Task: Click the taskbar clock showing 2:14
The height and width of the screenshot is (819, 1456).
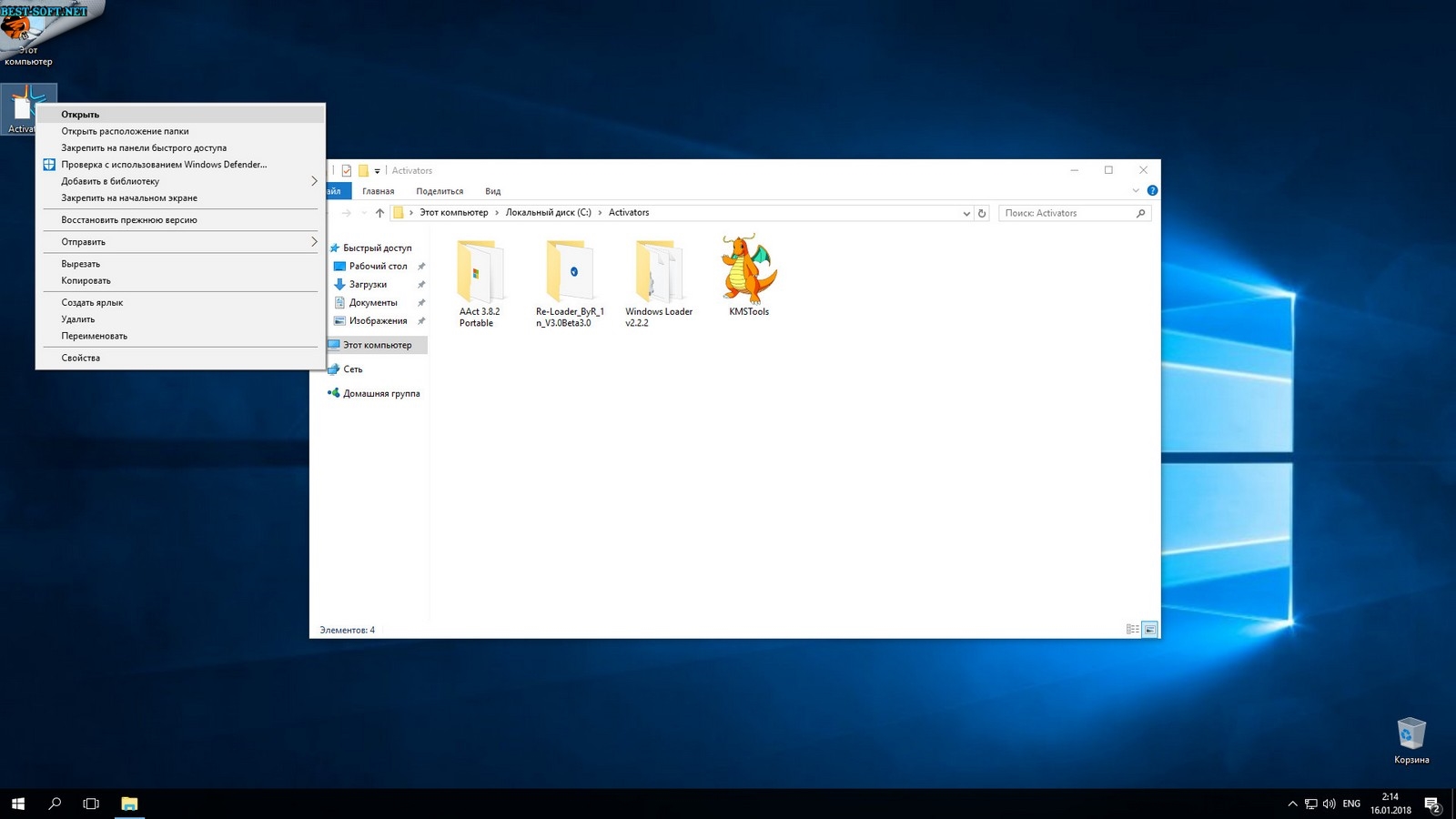Action: point(1390,804)
